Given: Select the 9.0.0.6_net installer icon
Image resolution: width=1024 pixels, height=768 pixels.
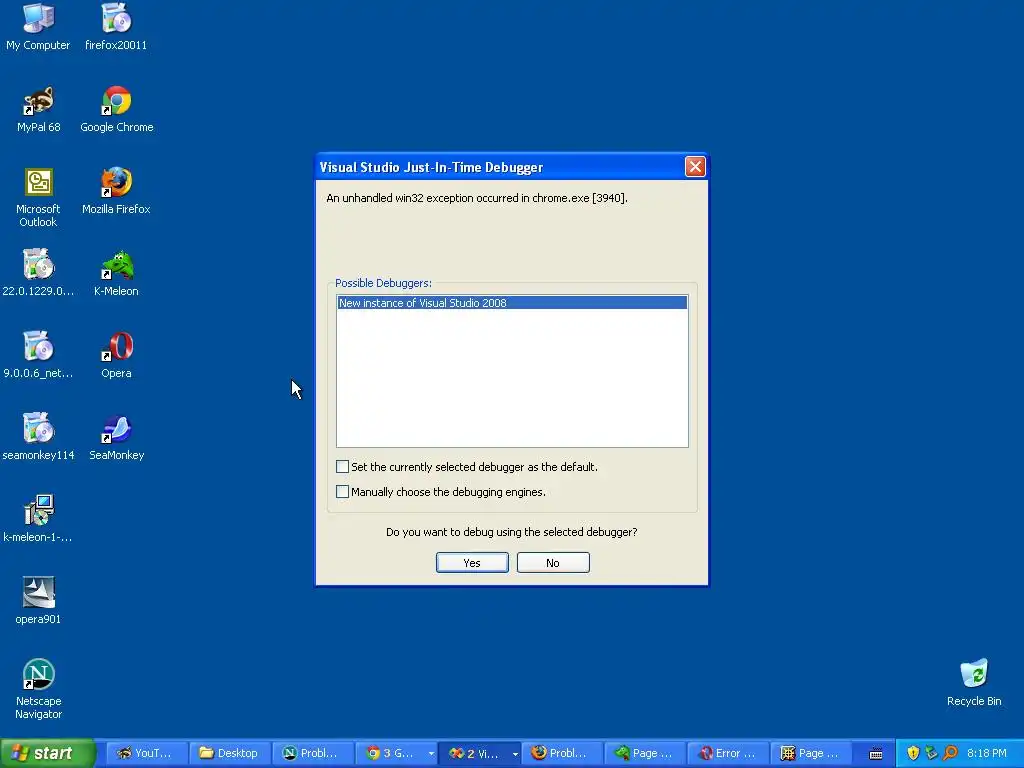Looking at the screenshot, I should tap(38, 355).
